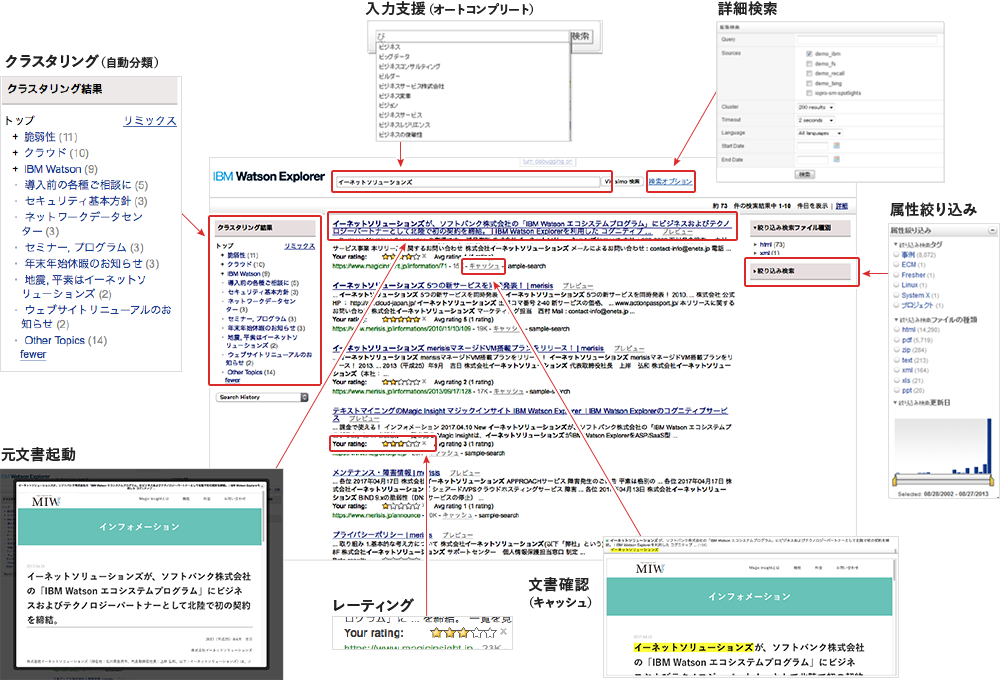Viewport: 1000px width, 680px height.
Task: Open 詳細 link near result count
Action: pos(842,206)
